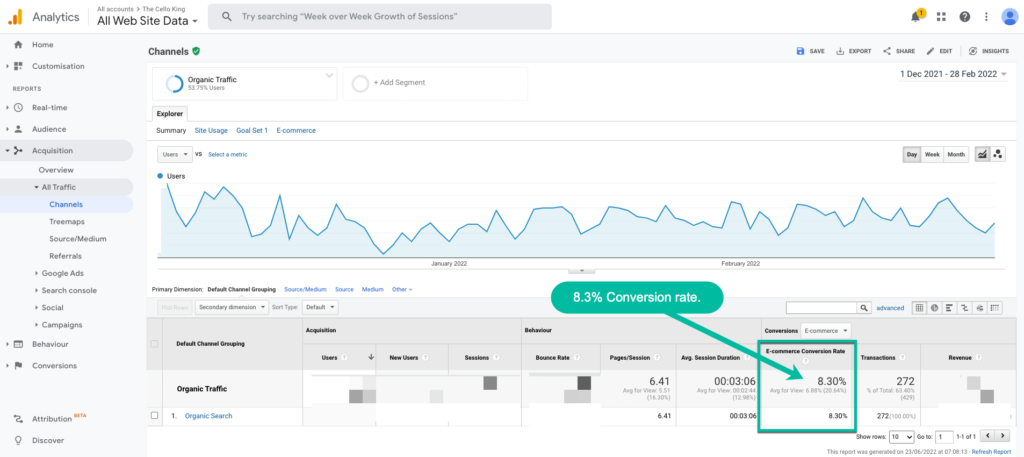
Task: Click the Save report icon
Action: click(810, 51)
